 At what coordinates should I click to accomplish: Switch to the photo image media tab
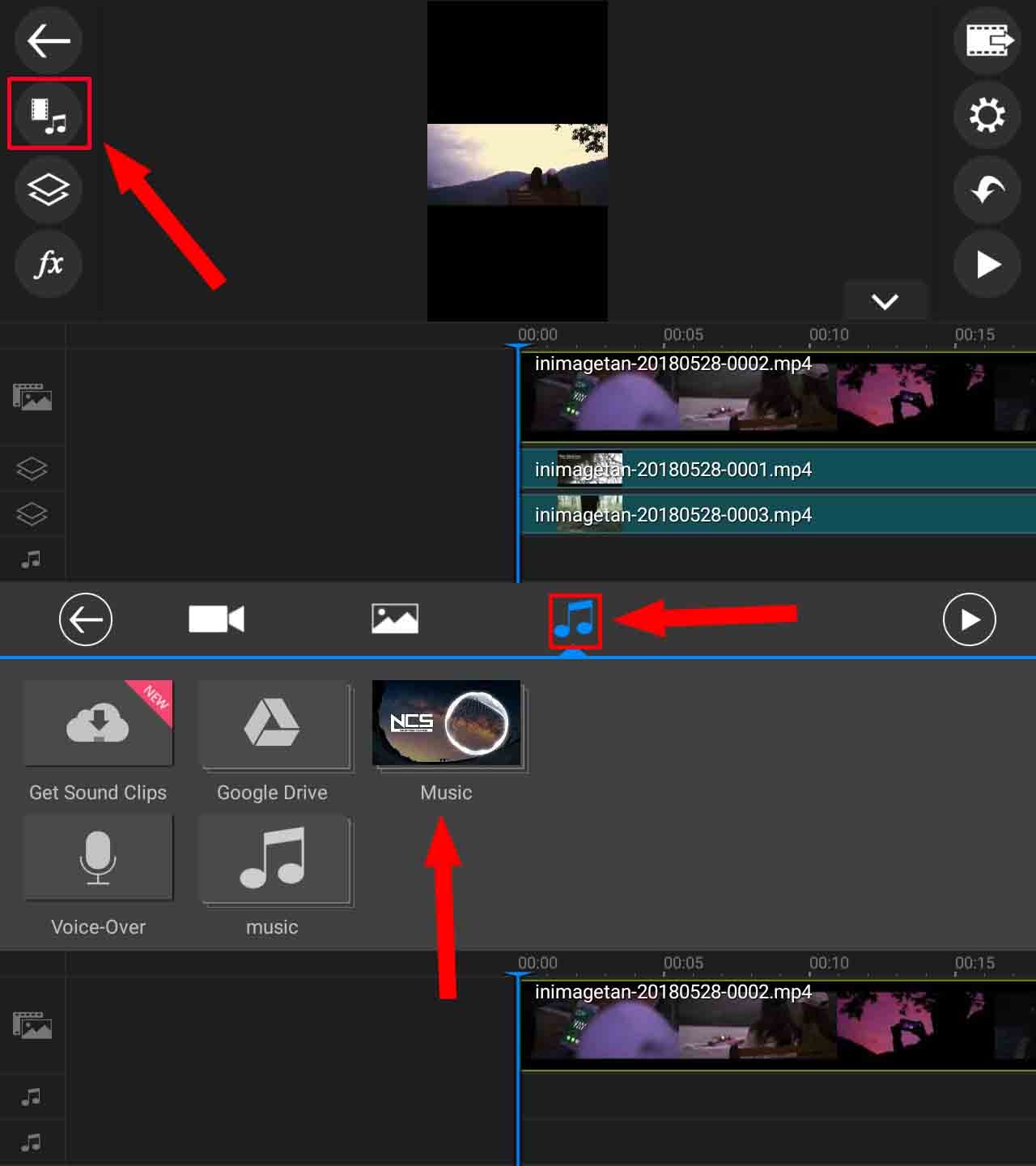tap(395, 619)
